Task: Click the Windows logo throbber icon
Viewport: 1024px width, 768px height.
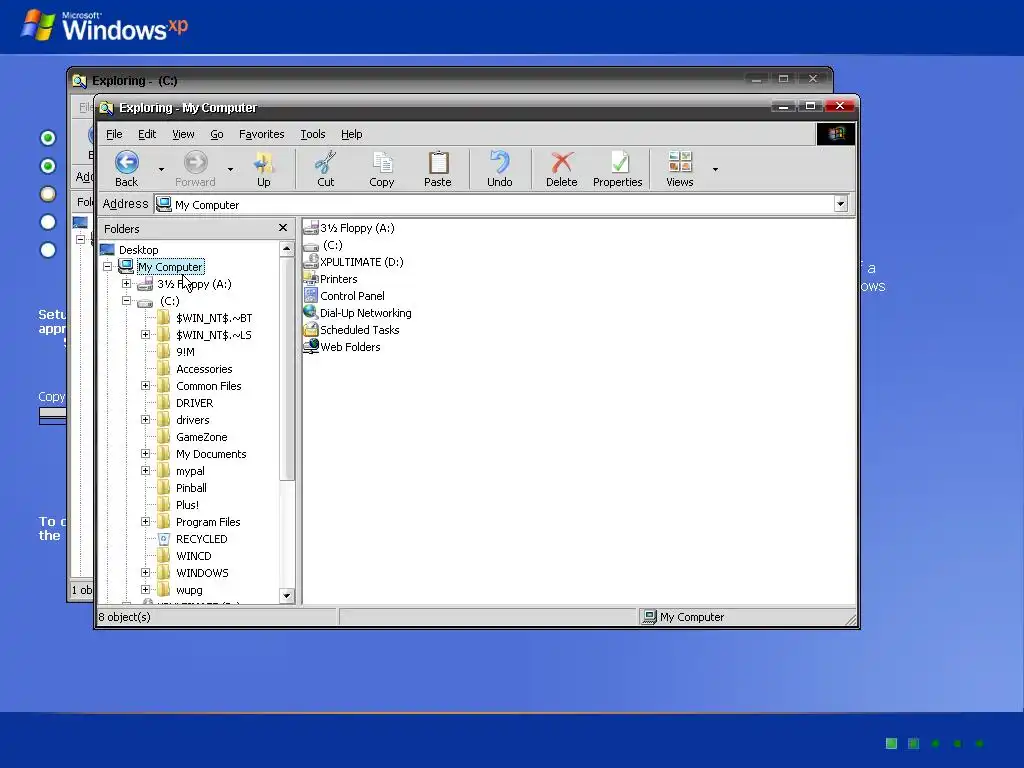Action: point(836,134)
